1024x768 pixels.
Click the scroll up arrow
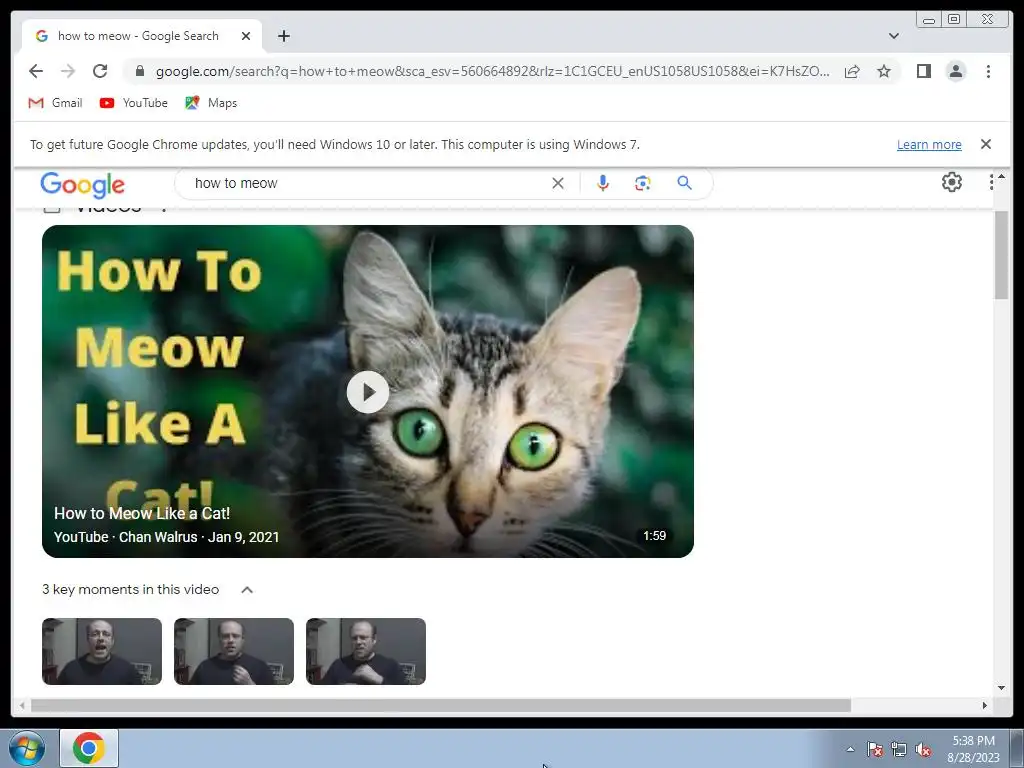(x=1001, y=176)
